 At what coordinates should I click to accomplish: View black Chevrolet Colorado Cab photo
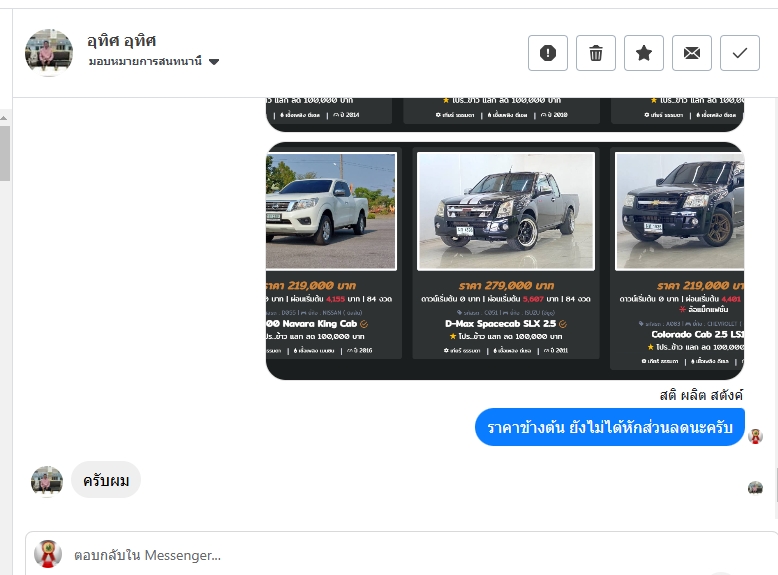[x=679, y=211]
